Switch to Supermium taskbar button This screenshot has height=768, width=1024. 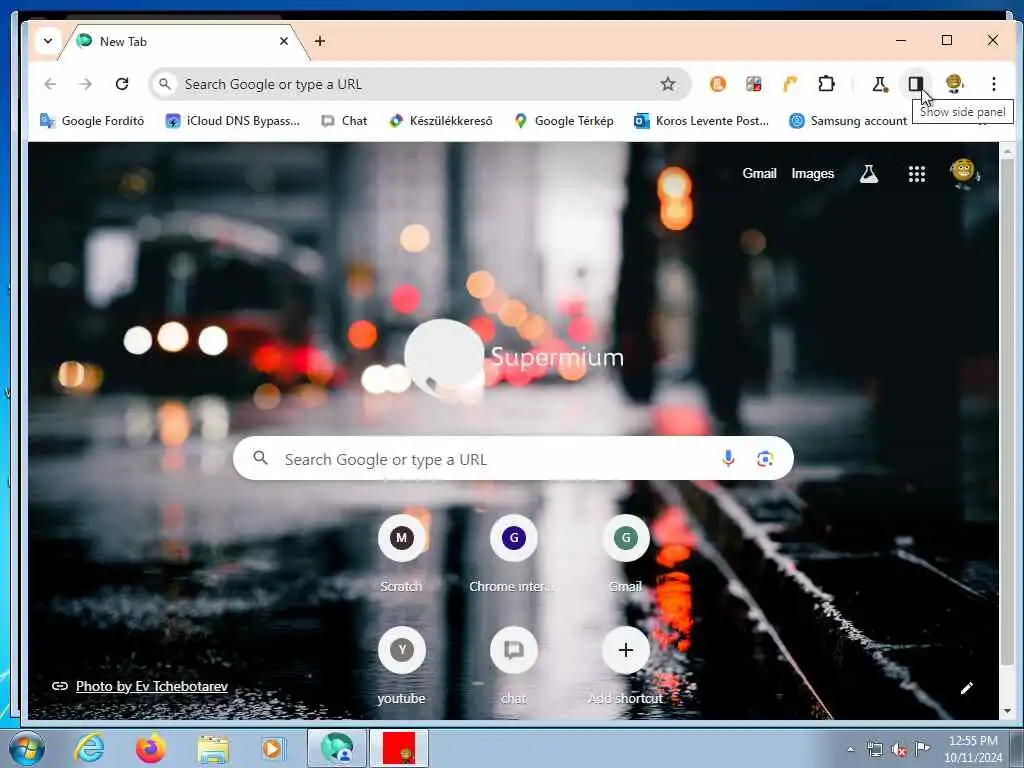click(x=337, y=748)
